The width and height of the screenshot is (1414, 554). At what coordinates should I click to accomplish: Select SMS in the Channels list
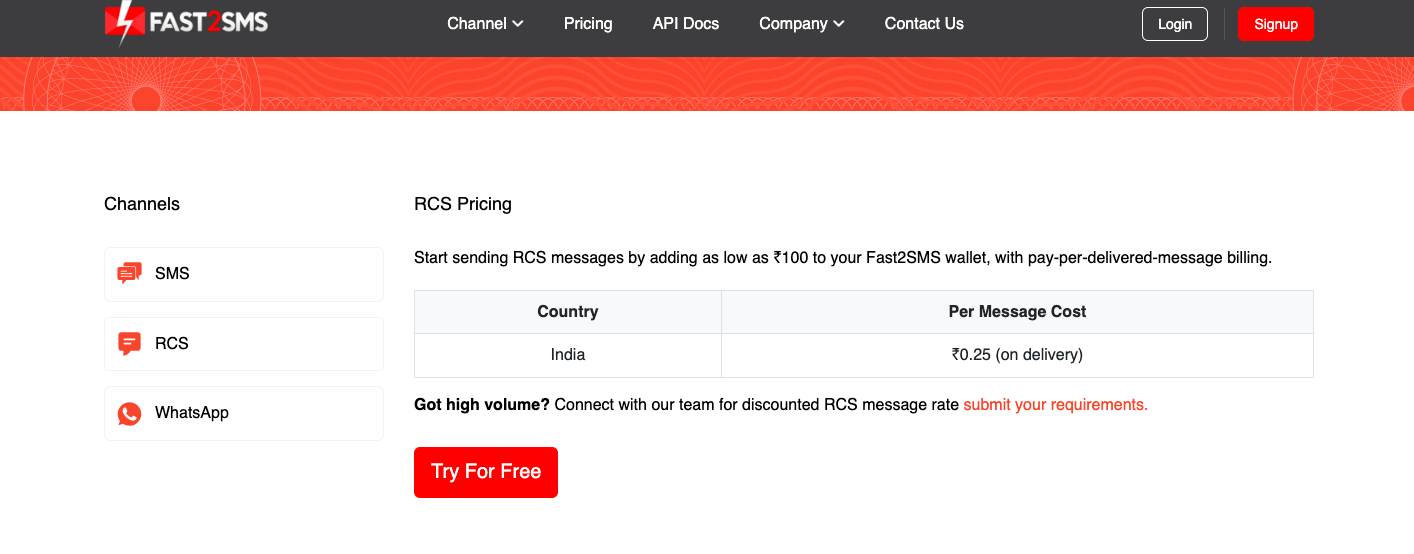point(244,274)
